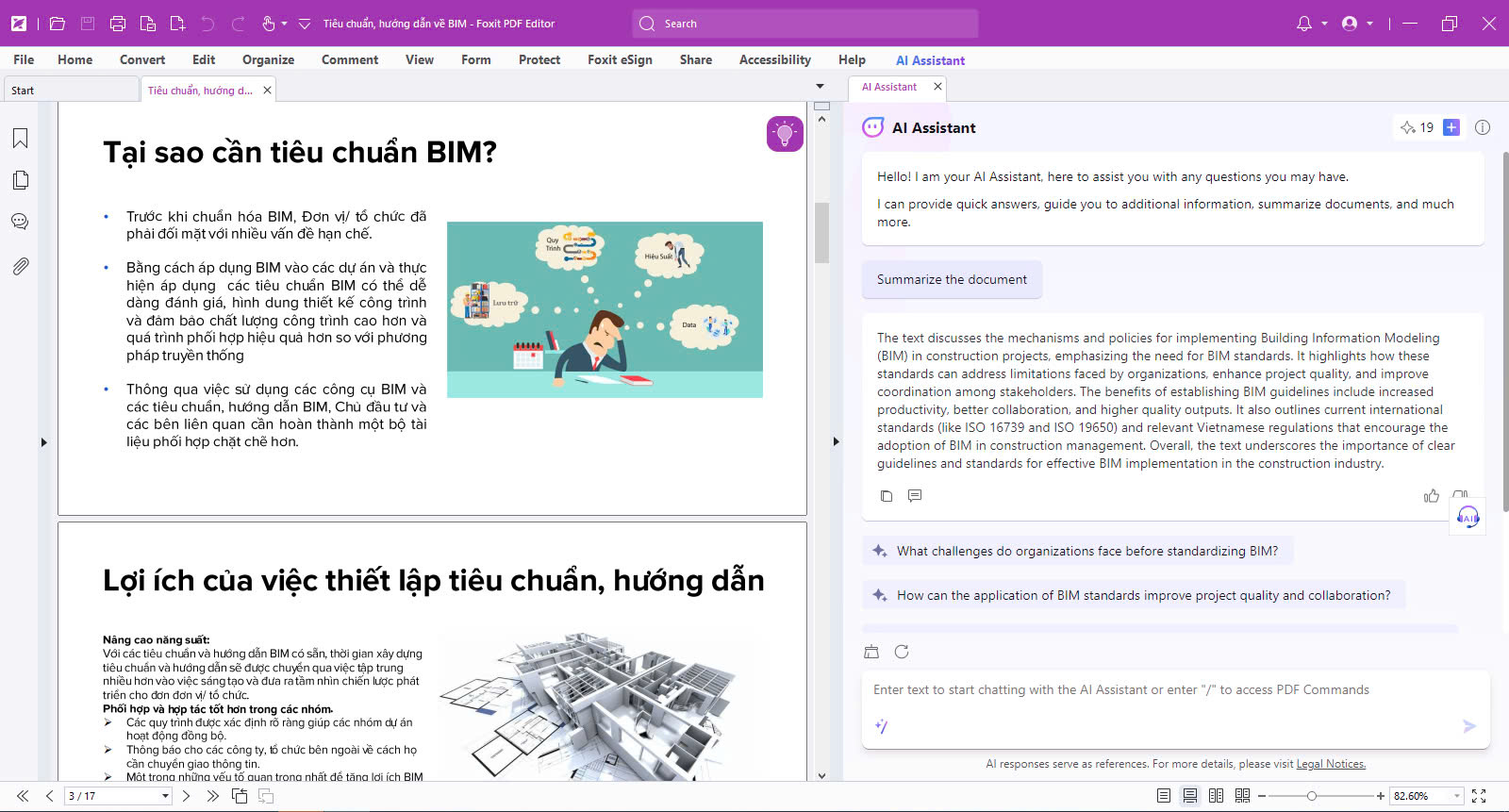Click the zoom slider handle
Viewport: 1509px width, 812px height.
1312,796
